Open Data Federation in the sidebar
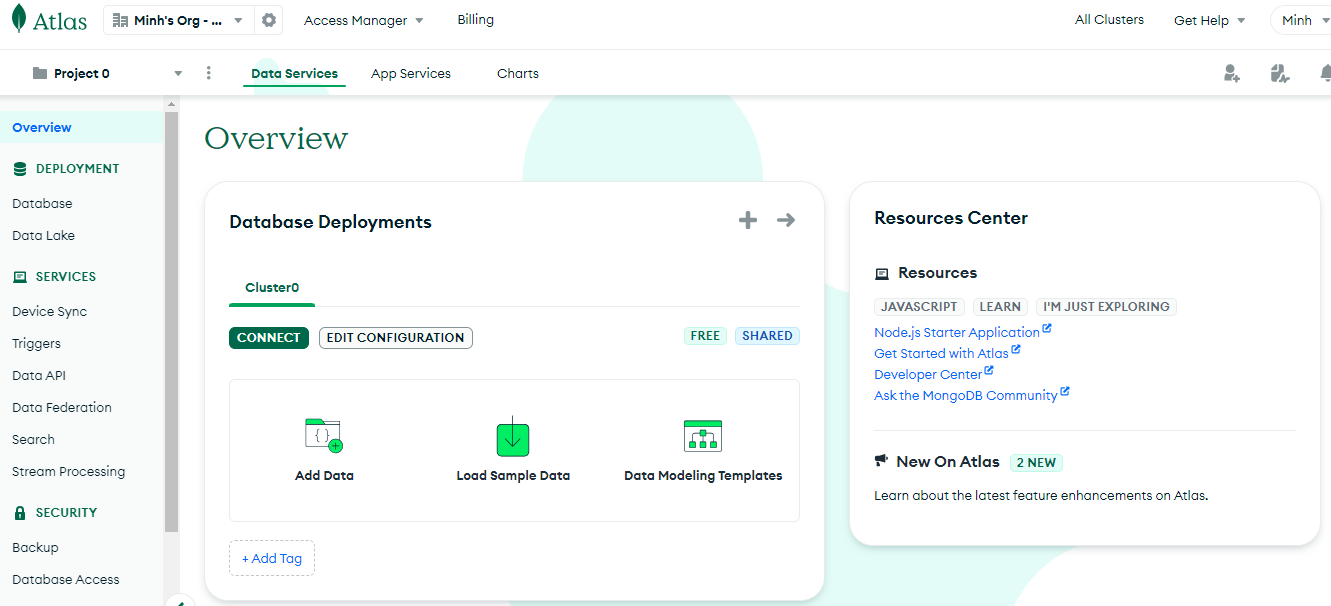 point(62,407)
